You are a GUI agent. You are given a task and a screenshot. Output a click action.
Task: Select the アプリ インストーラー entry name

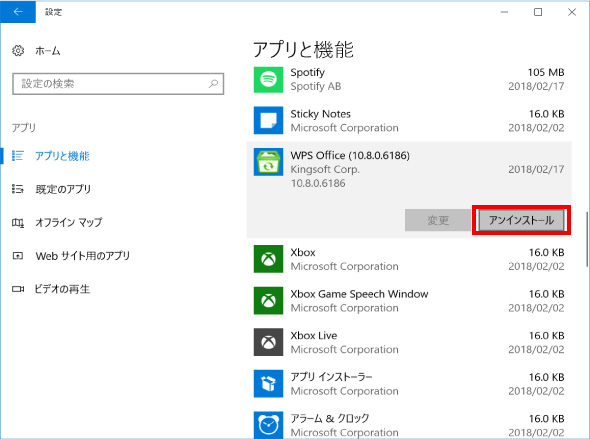pos(331,377)
